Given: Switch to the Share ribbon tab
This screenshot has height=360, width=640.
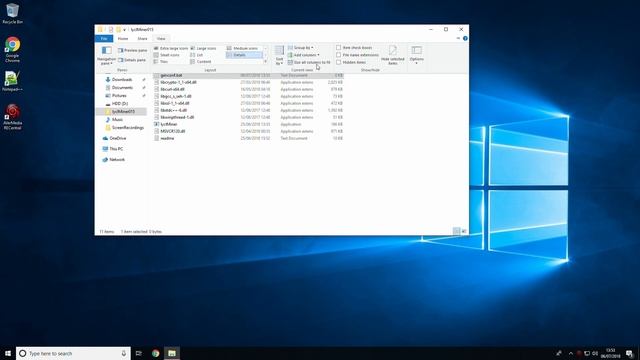Looking at the screenshot, I should [x=142, y=38].
